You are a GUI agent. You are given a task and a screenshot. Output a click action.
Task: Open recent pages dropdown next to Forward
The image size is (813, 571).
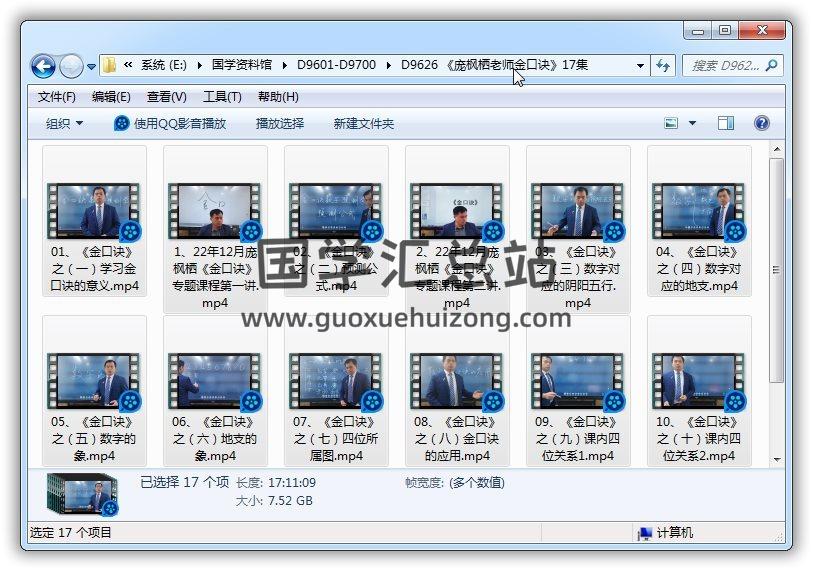click(x=92, y=67)
